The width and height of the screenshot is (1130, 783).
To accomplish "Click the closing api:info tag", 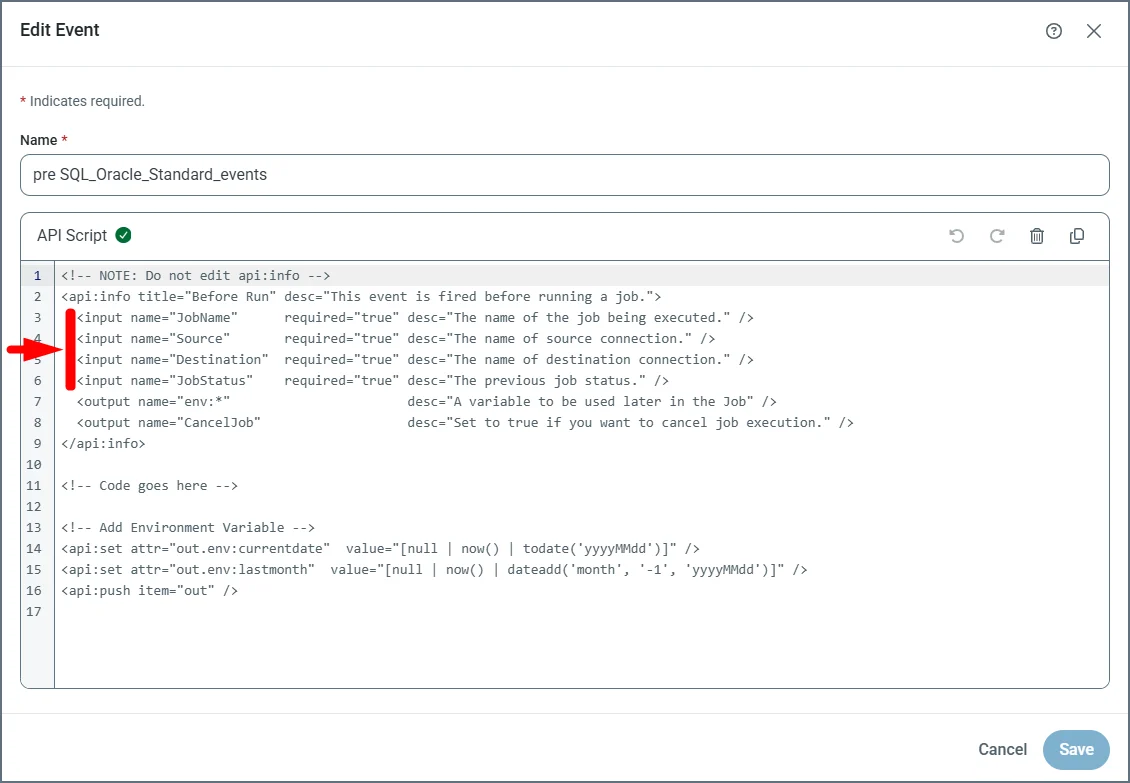I will (103, 443).
